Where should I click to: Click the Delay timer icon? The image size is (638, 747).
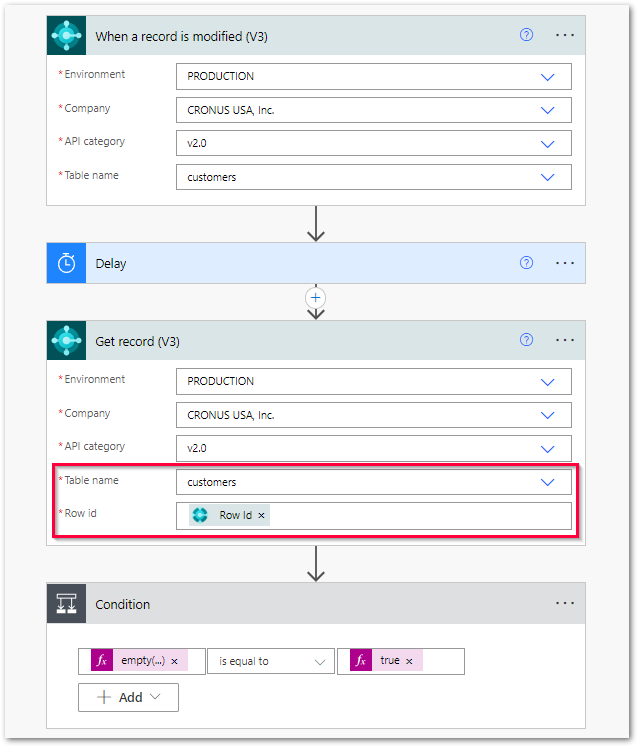point(66,263)
